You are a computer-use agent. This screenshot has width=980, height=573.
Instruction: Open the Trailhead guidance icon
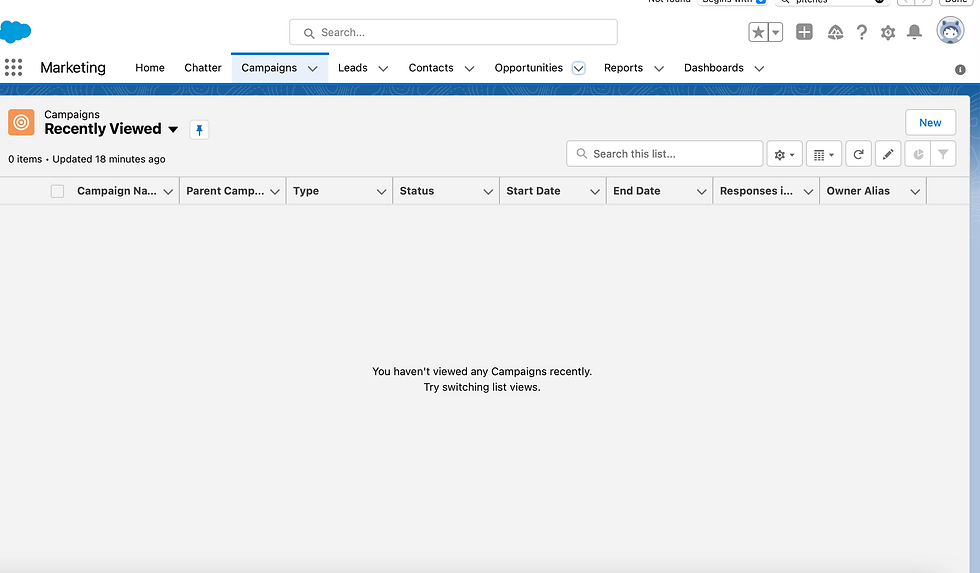click(835, 32)
